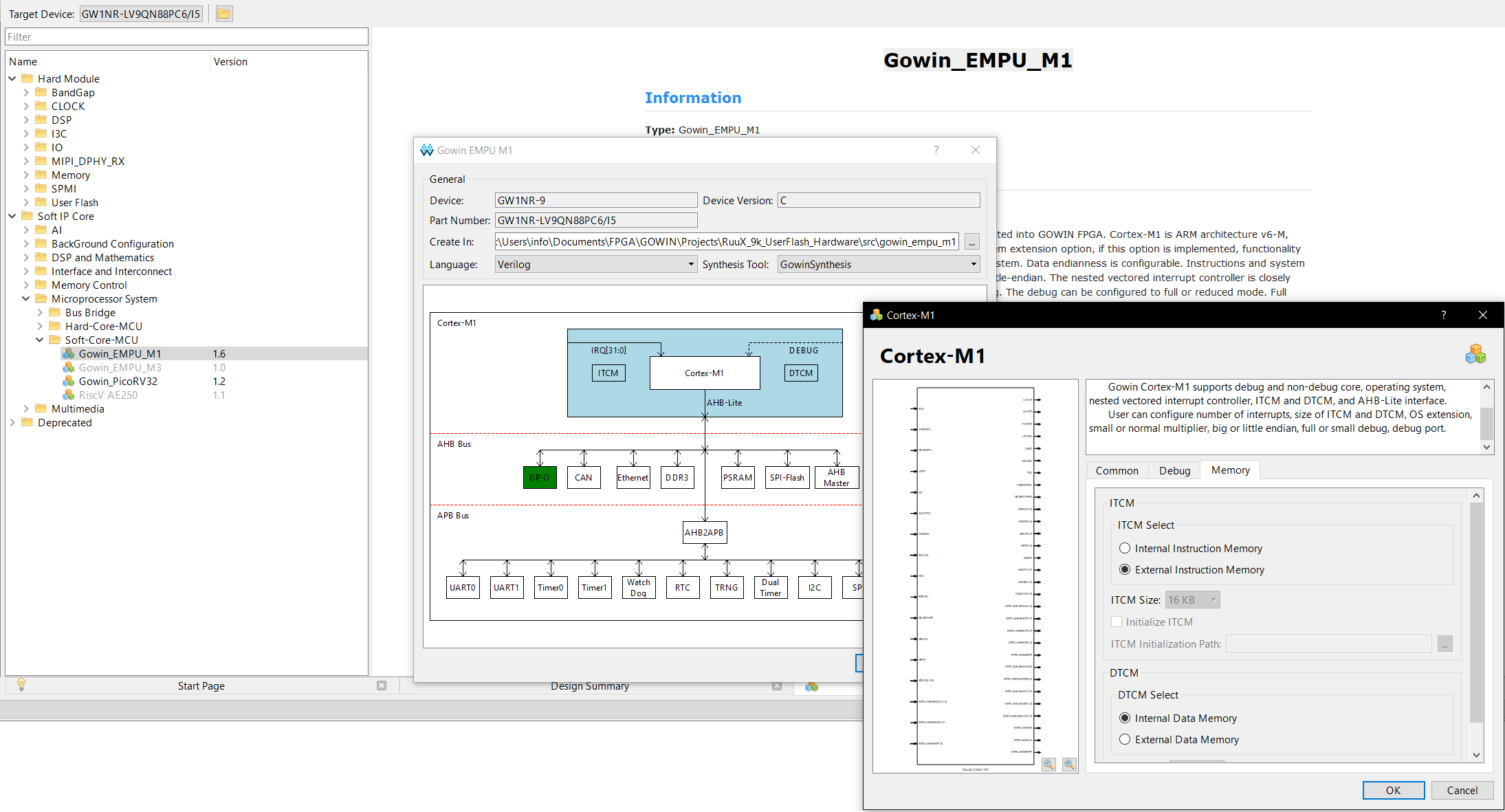The height and width of the screenshot is (812, 1505).
Task: Select the Gowin_PicoRV32 IP icon
Action: pos(69,381)
